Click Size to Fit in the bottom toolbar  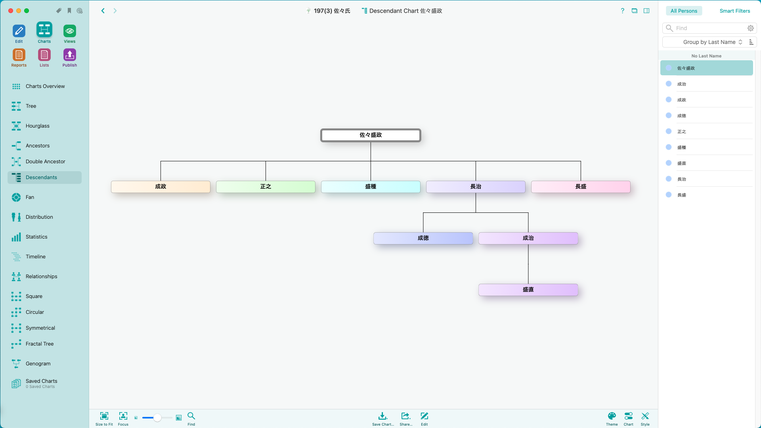[104, 419]
